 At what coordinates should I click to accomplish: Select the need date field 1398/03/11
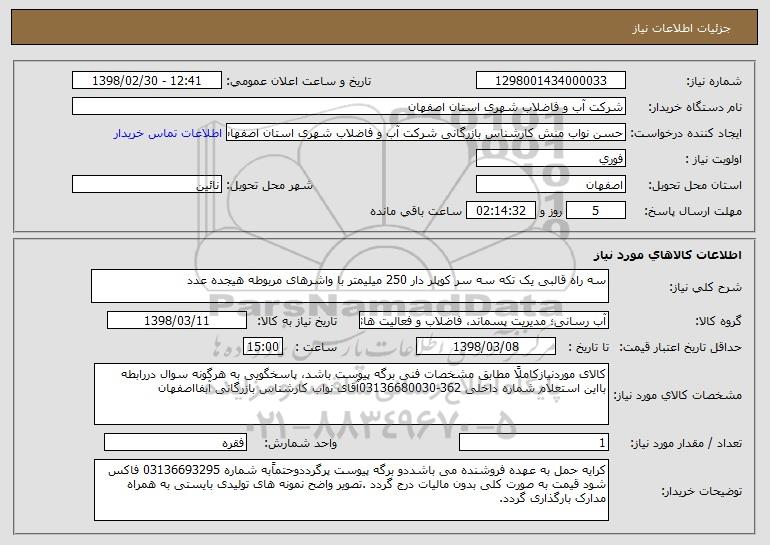pyautogui.click(x=177, y=321)
